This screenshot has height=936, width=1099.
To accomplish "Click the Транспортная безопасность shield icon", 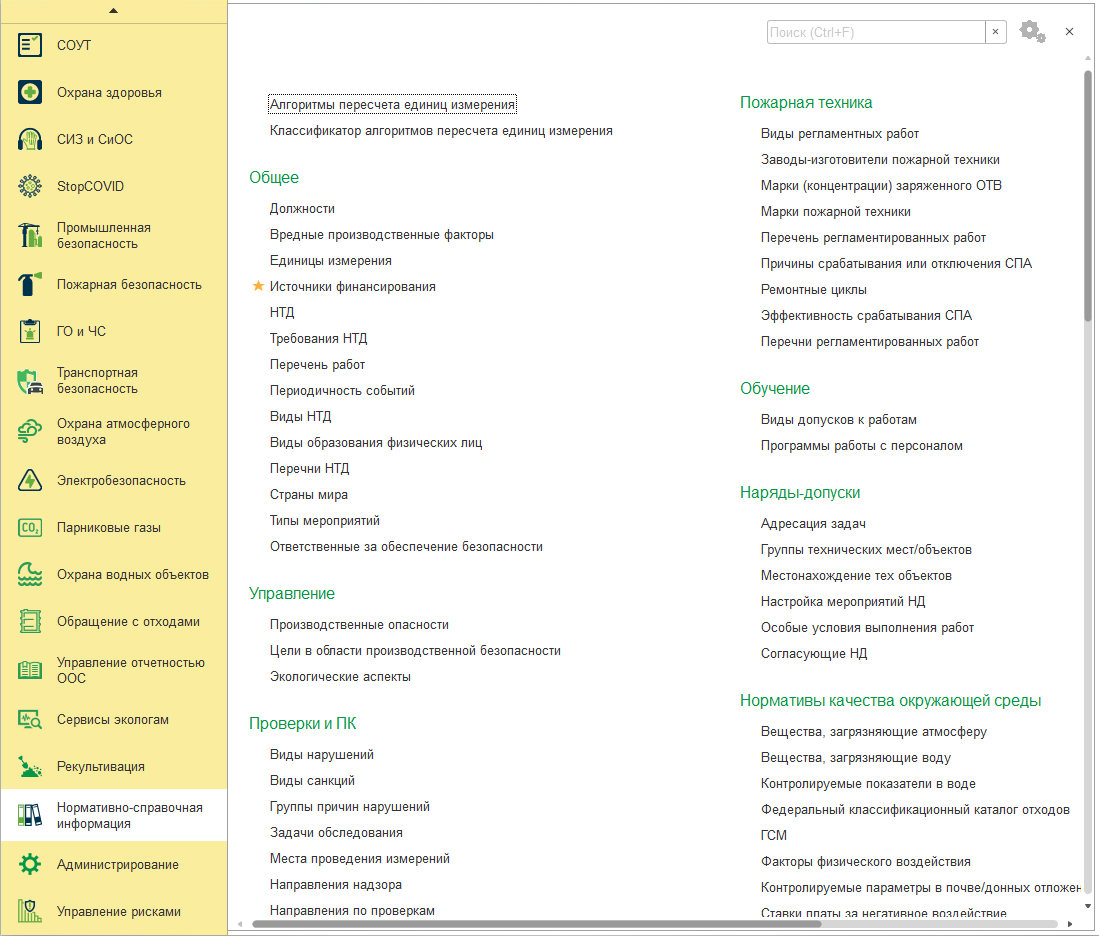I will click(29, 381).
